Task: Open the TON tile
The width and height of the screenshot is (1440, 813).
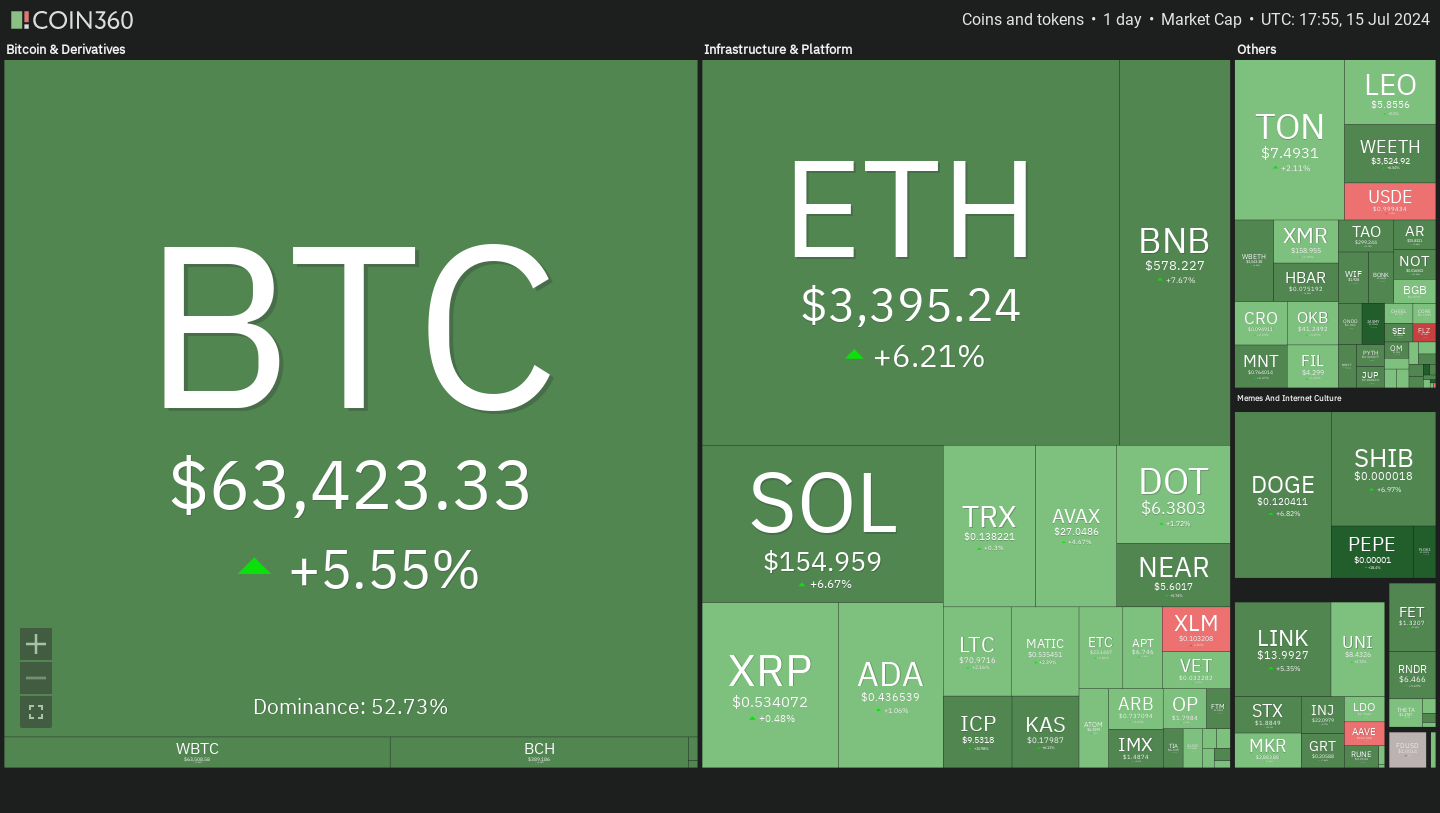Action: [1289, 140]
